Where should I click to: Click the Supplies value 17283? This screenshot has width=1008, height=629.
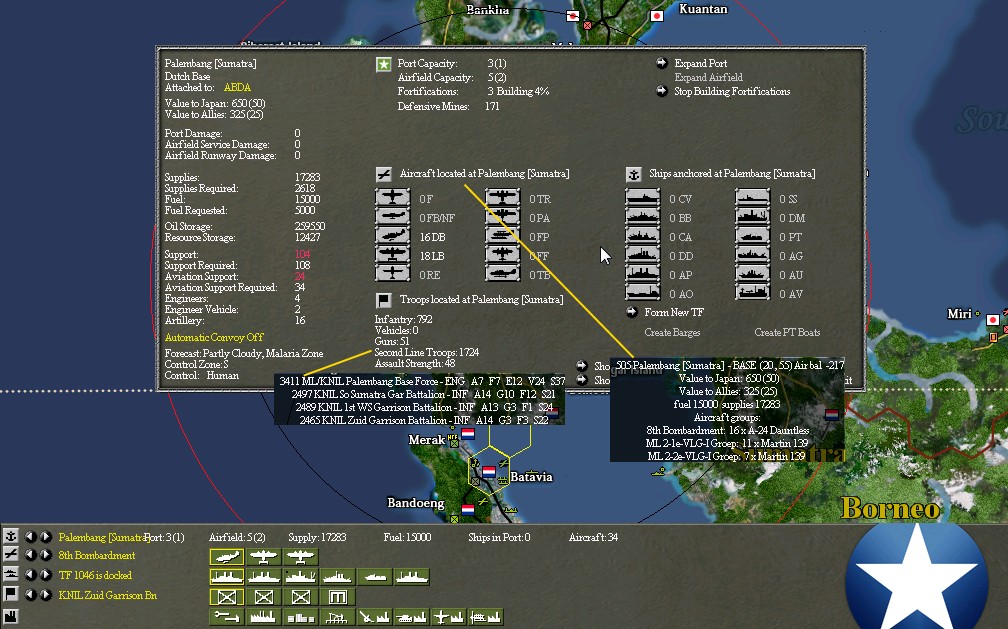pyautogui.click(x=307, y=177)
